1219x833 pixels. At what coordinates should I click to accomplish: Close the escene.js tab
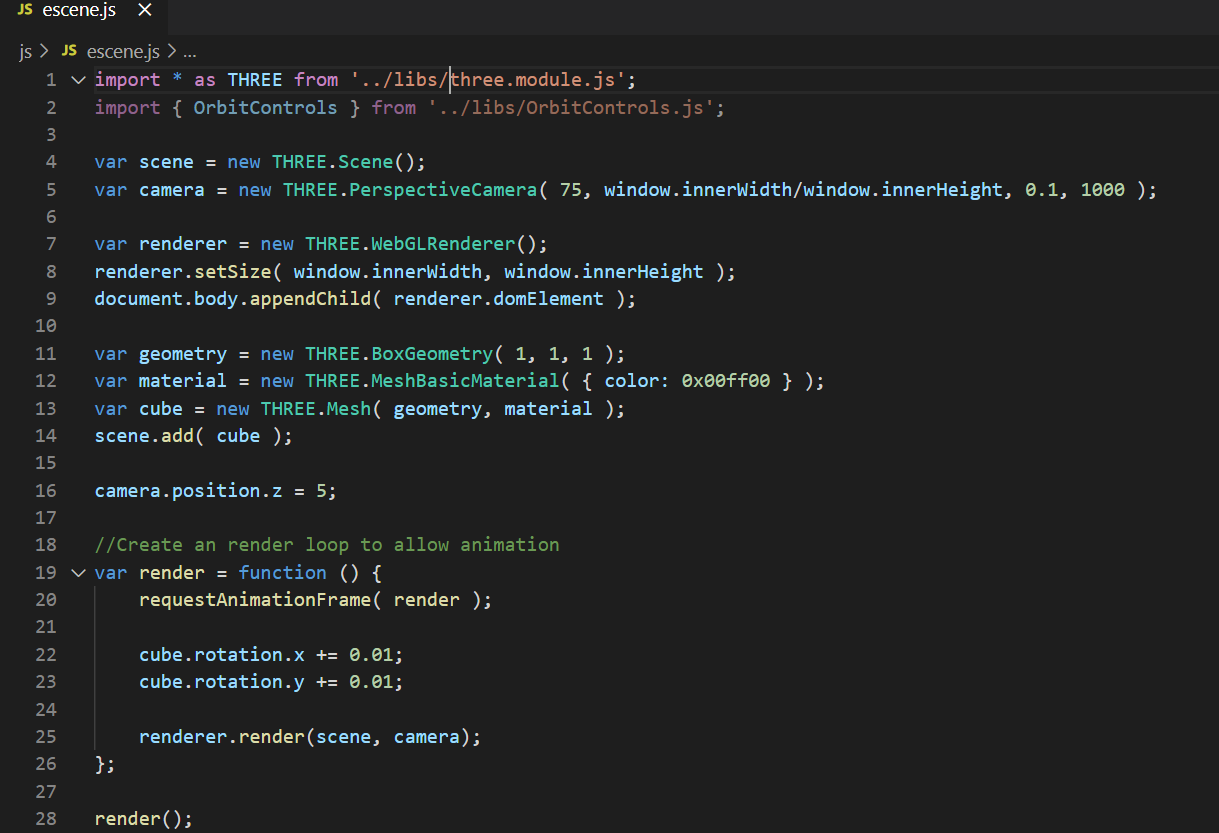click(144, 10)
